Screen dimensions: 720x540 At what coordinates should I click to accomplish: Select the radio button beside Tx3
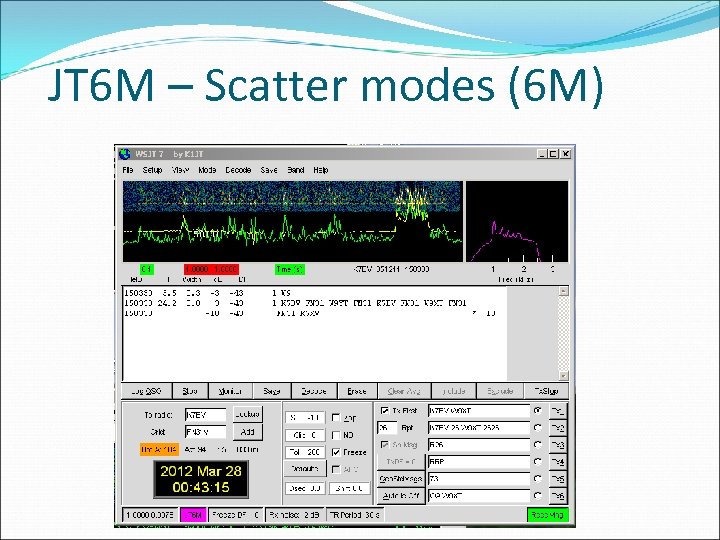[538, 444]
